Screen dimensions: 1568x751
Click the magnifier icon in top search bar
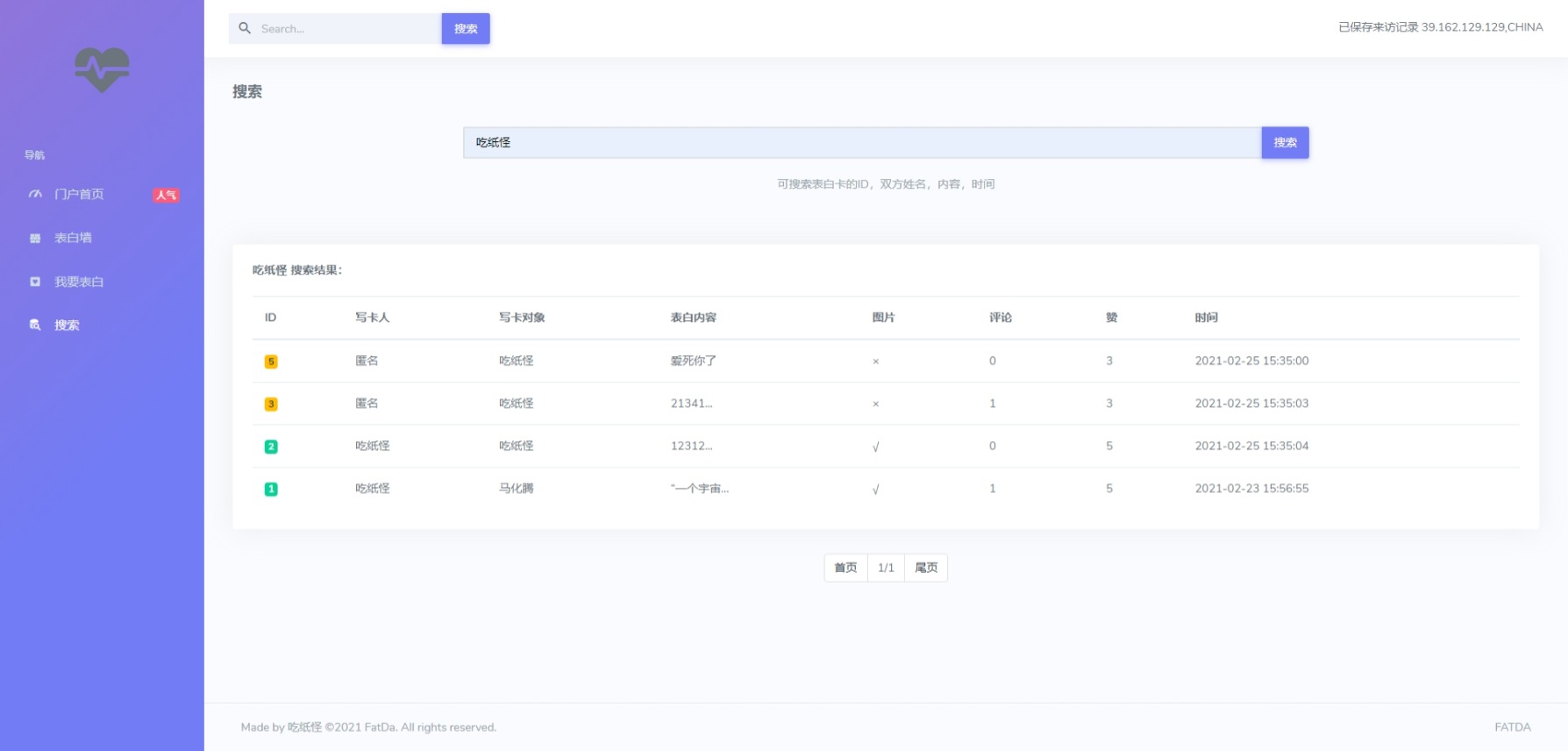click(x=245, y=28)
